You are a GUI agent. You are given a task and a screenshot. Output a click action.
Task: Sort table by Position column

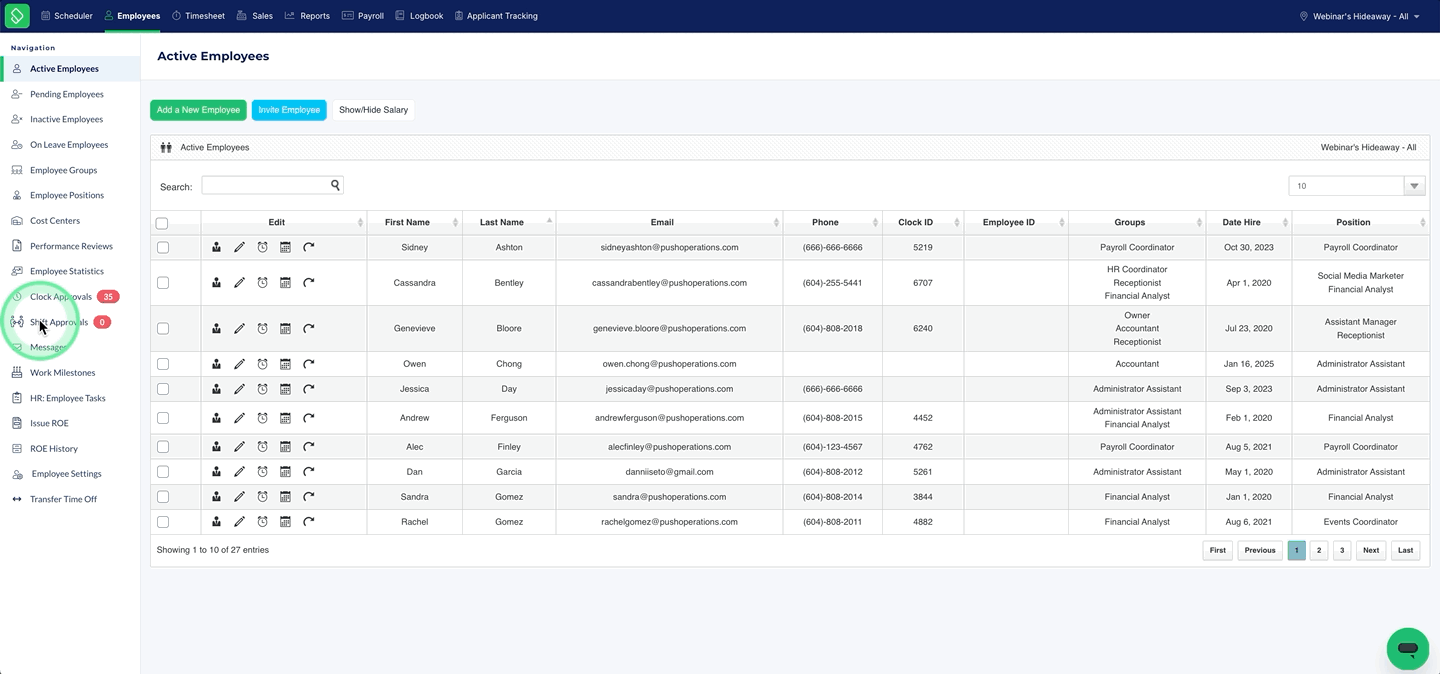coord(1361,222)
